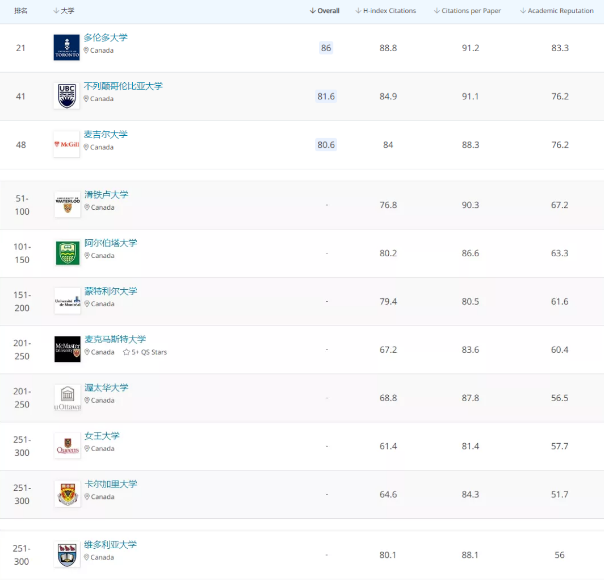Click location pin under 麦吉尔大学

coord(86,147)
